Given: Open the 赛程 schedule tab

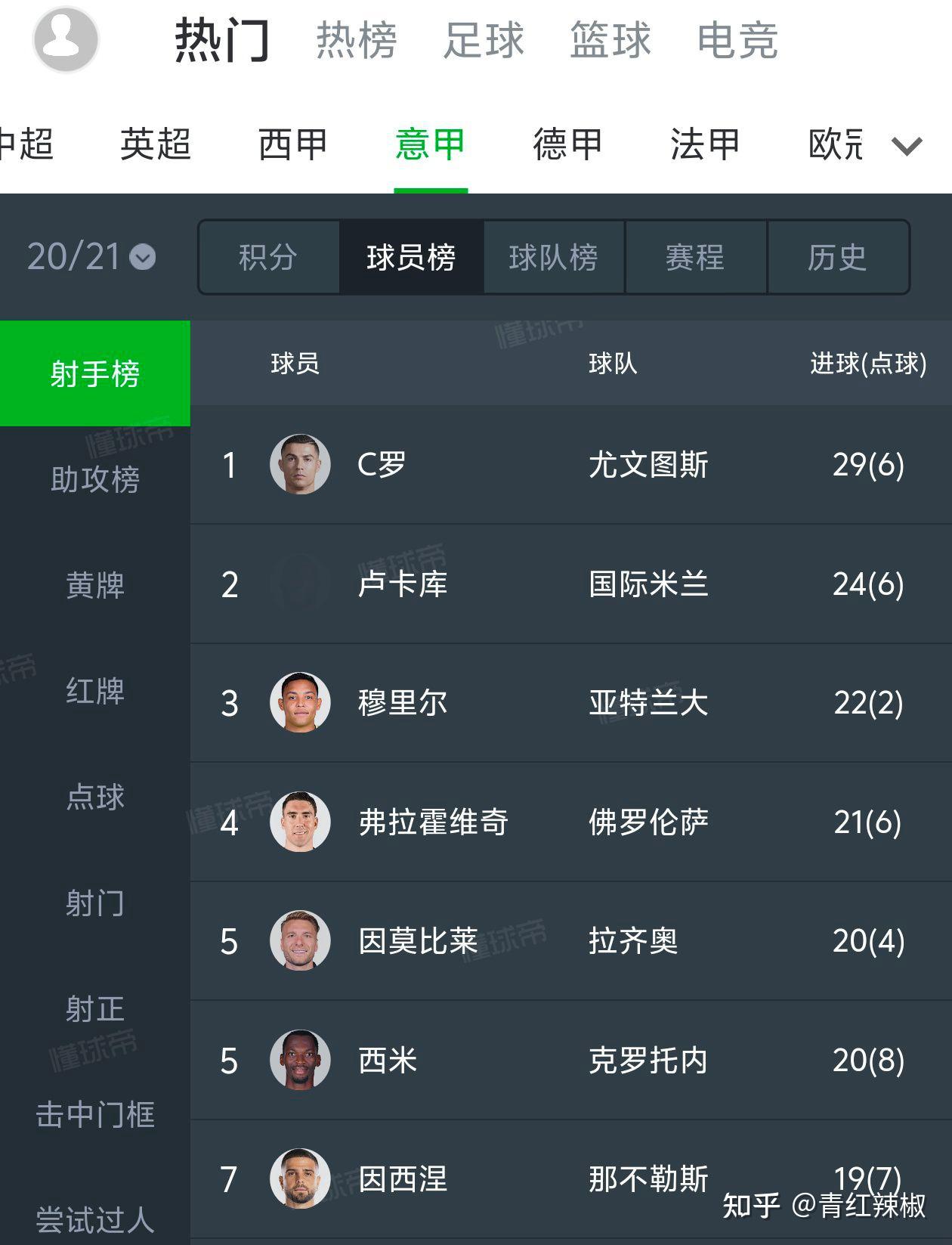Looking at the screenshot, I should 696,257.
